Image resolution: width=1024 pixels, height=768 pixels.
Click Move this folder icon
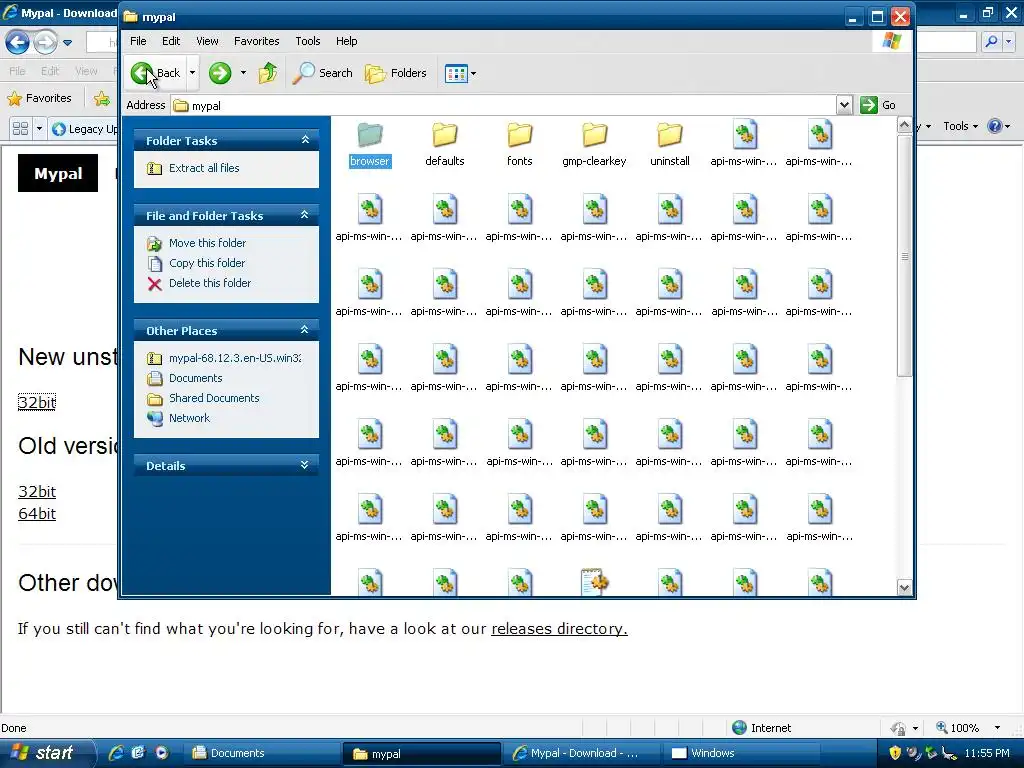point(155,244)
